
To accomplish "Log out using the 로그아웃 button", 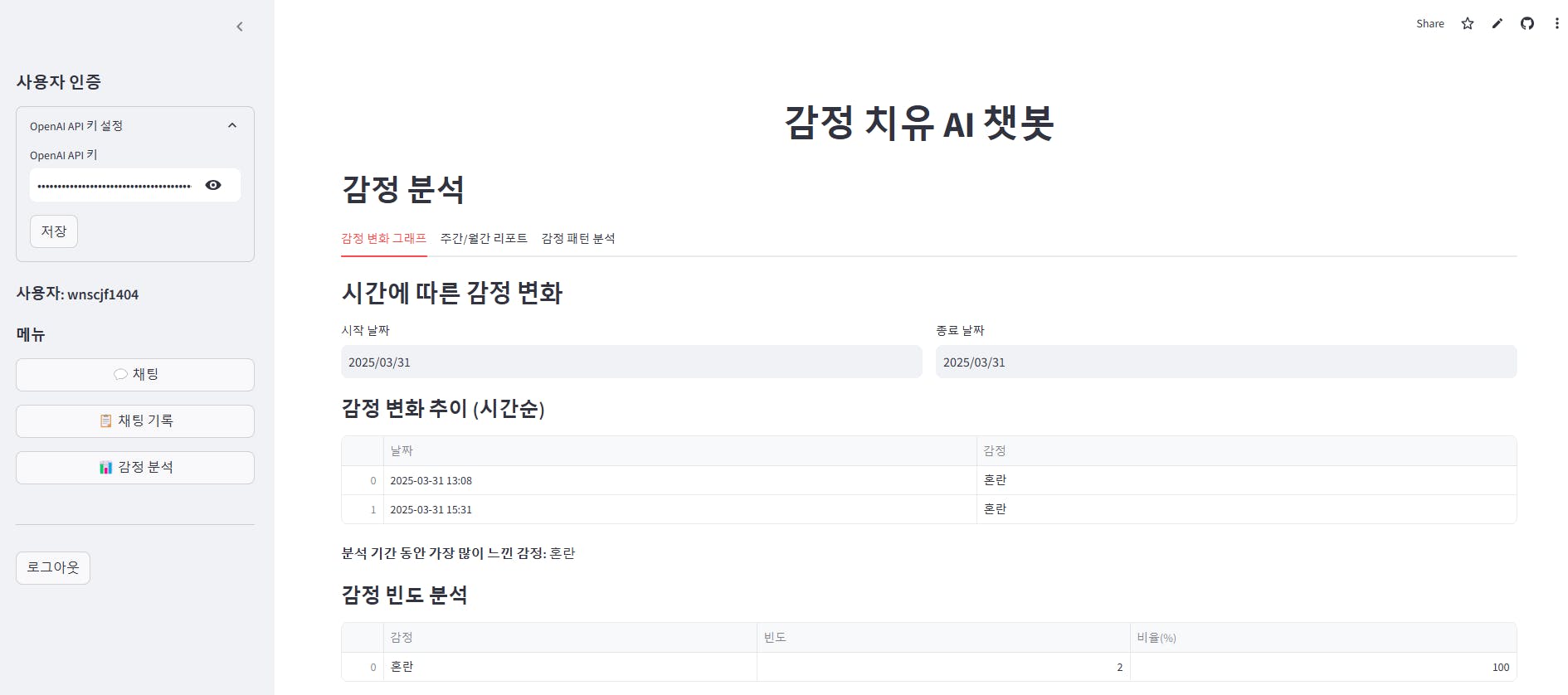I will coord(53,568).
